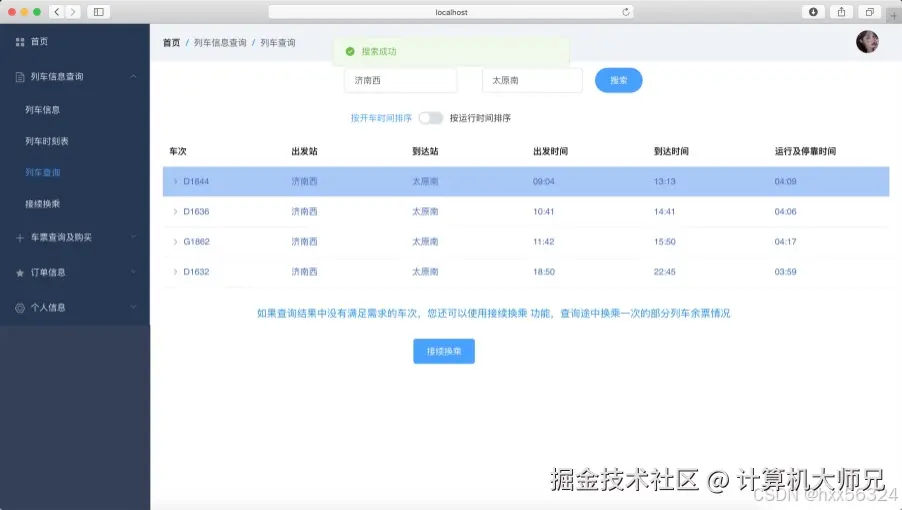Image resolution: width=902 pixels, height=510 pixels.
Task: Click the 到达时间 column header
Action: [x=671, y=151]
